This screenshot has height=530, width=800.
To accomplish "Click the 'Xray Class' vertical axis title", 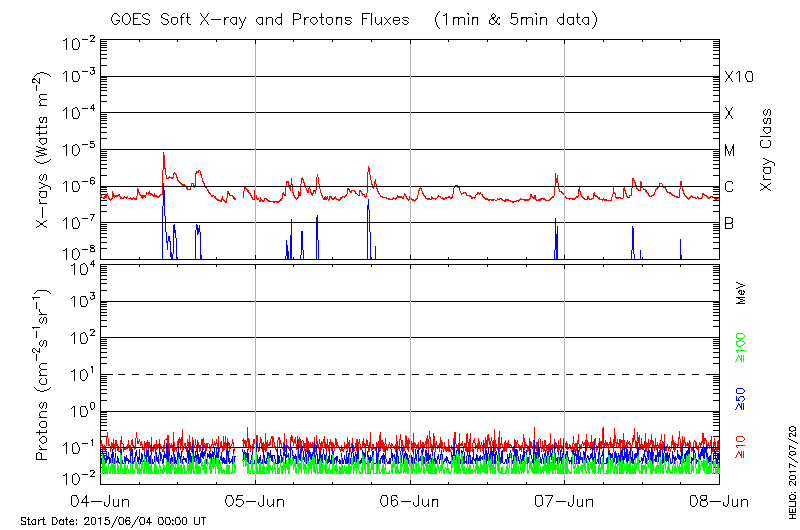I will point(767,150).
